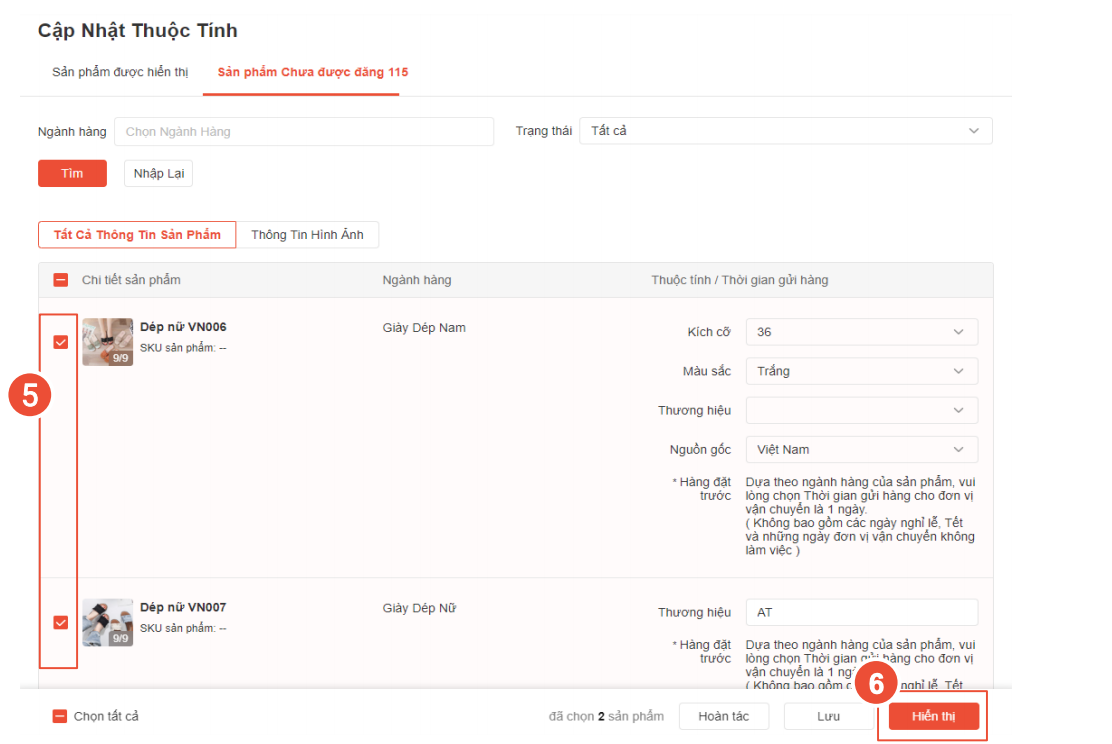Image resolution: width=1112 pixels, height=744 pixels.
Task: Switch to Thông Tin Hình Ảnh tab
Action: point(307,235)
